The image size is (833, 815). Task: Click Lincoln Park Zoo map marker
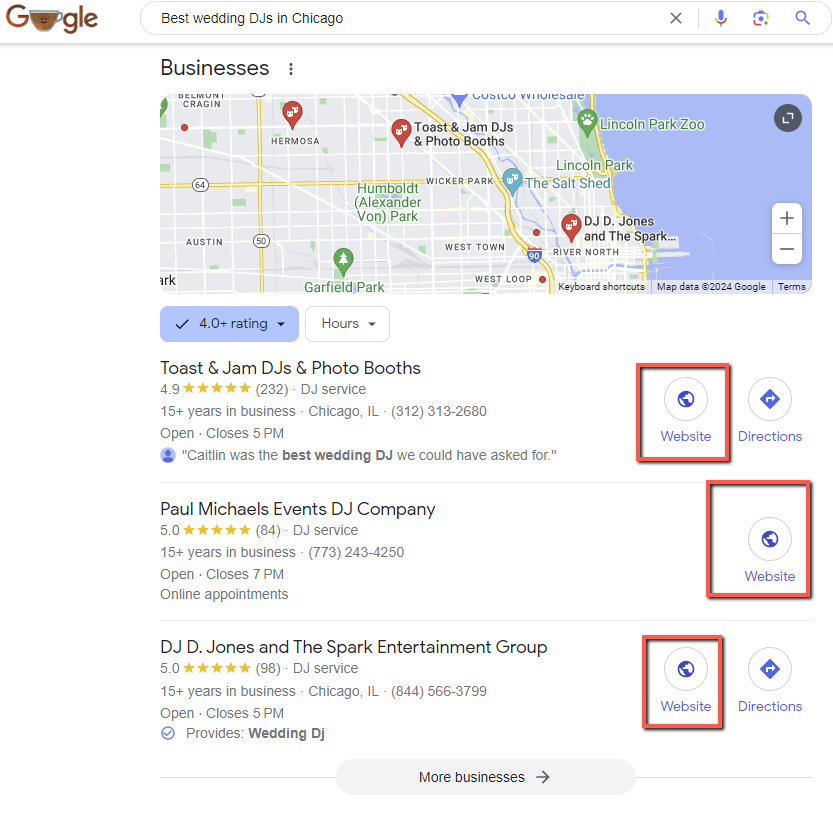tap(587, 122)
